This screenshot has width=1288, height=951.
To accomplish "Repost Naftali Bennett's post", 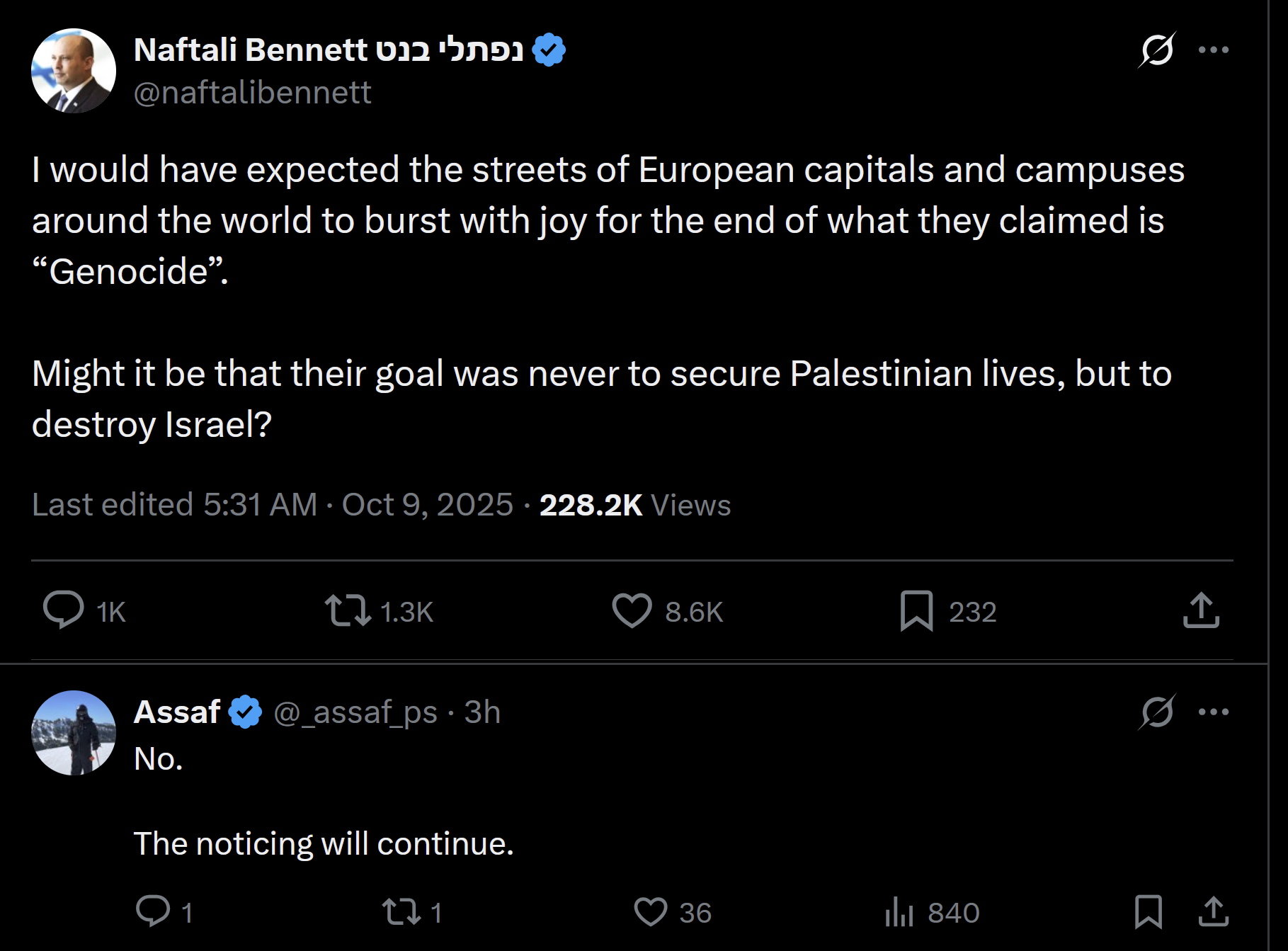I will 348,610.
